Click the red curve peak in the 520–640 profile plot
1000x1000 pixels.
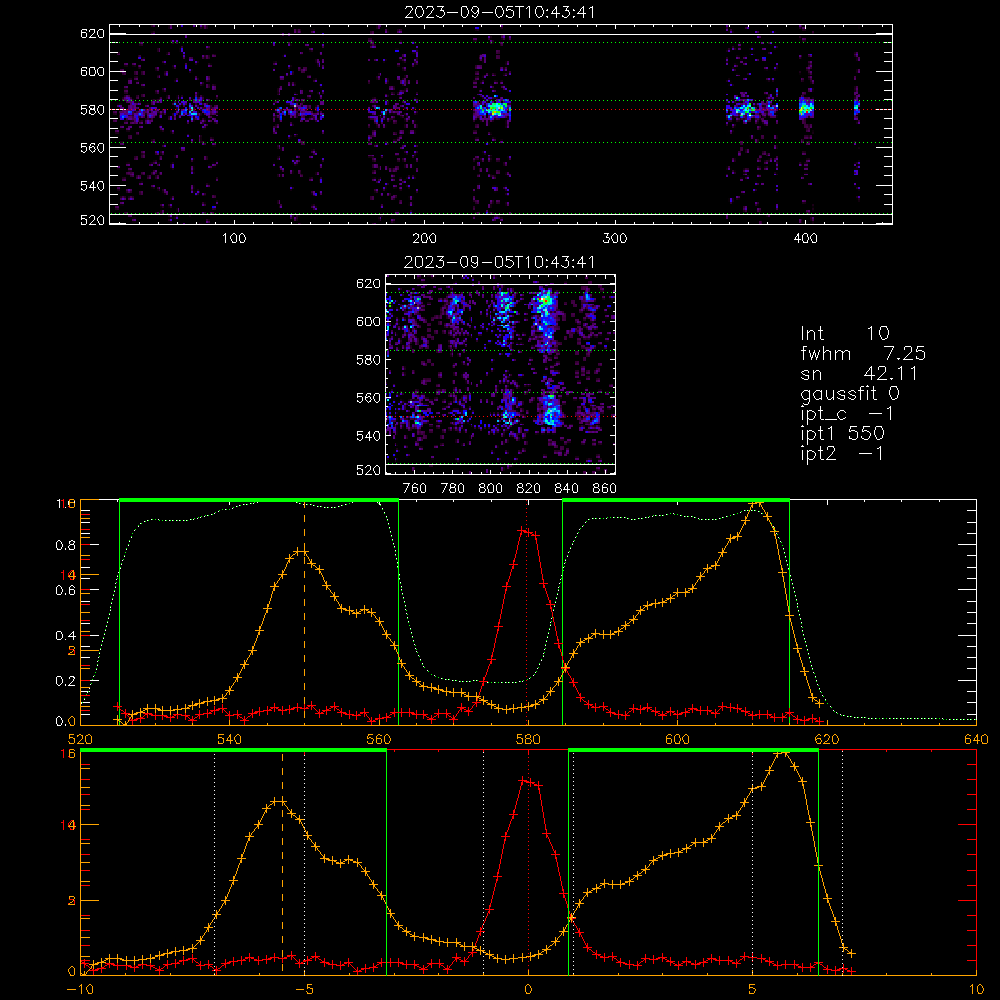pyautogui.click(x=524, y=529)
